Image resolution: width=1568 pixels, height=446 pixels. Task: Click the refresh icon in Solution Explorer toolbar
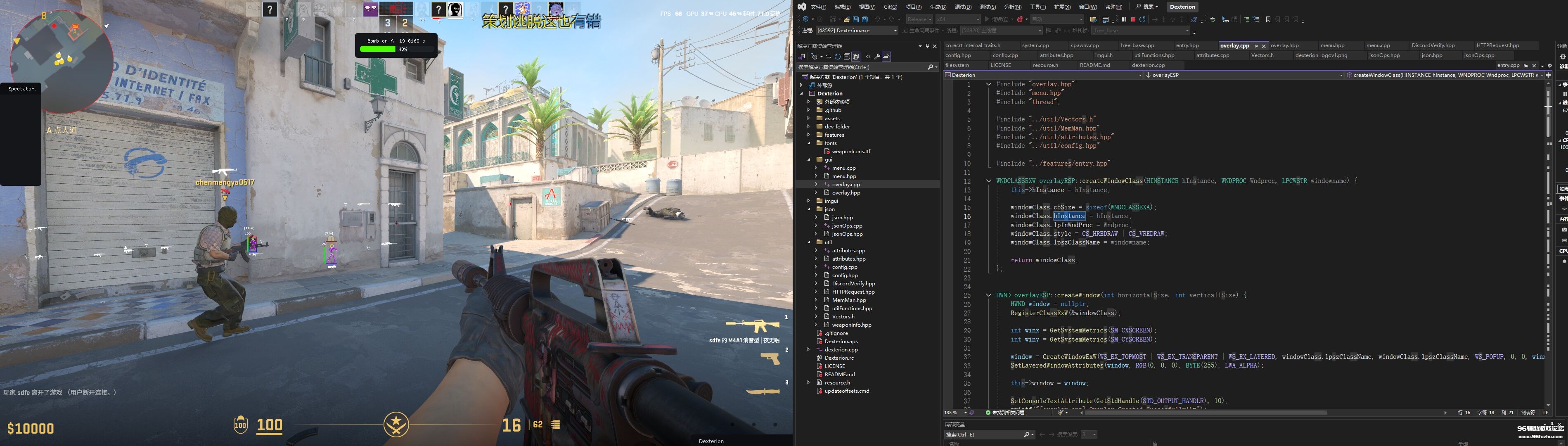(838, 57)
